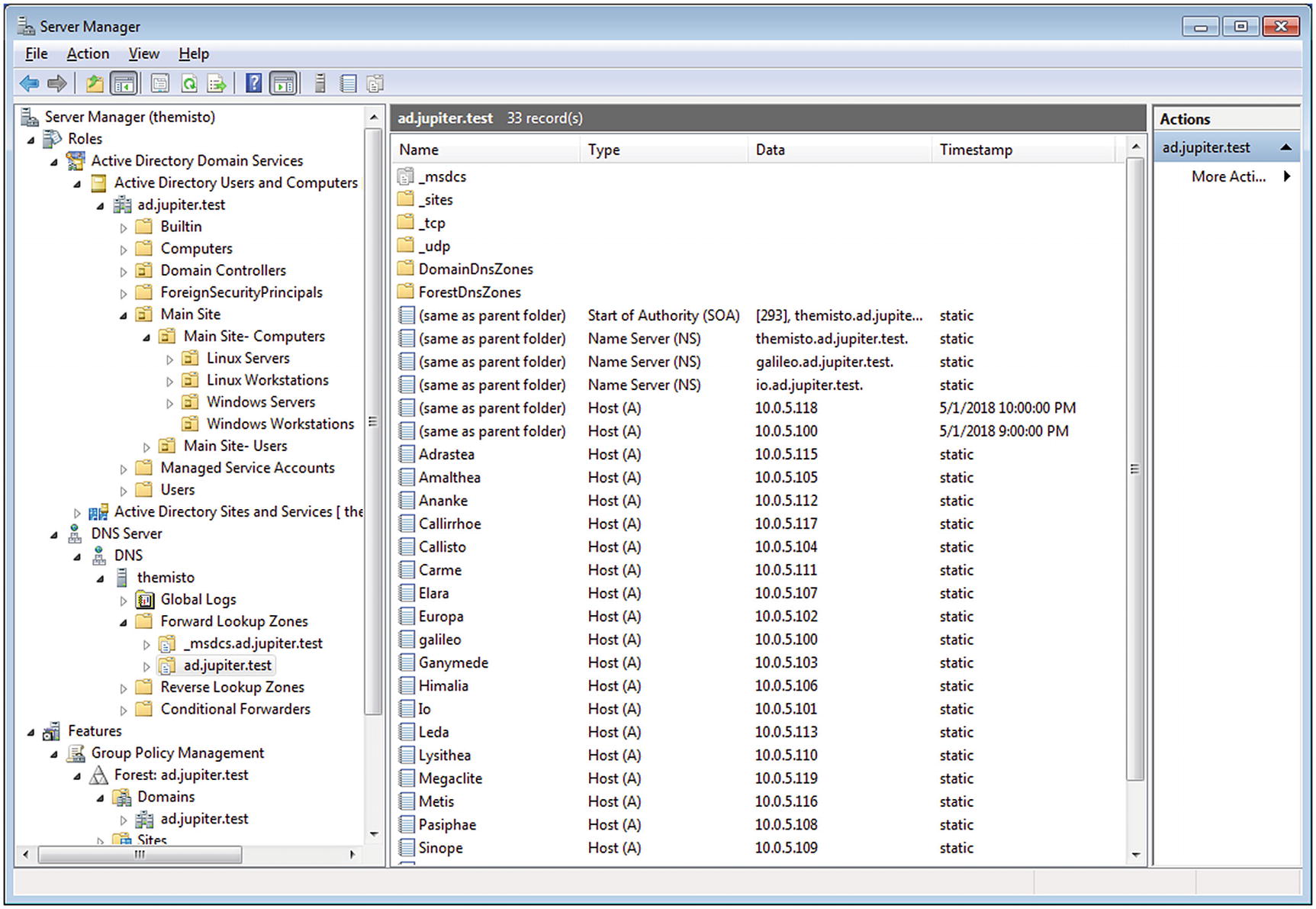This screenshot has height=909, width=1316.
Task: Open the Help menu
Action: click(194, 53)
